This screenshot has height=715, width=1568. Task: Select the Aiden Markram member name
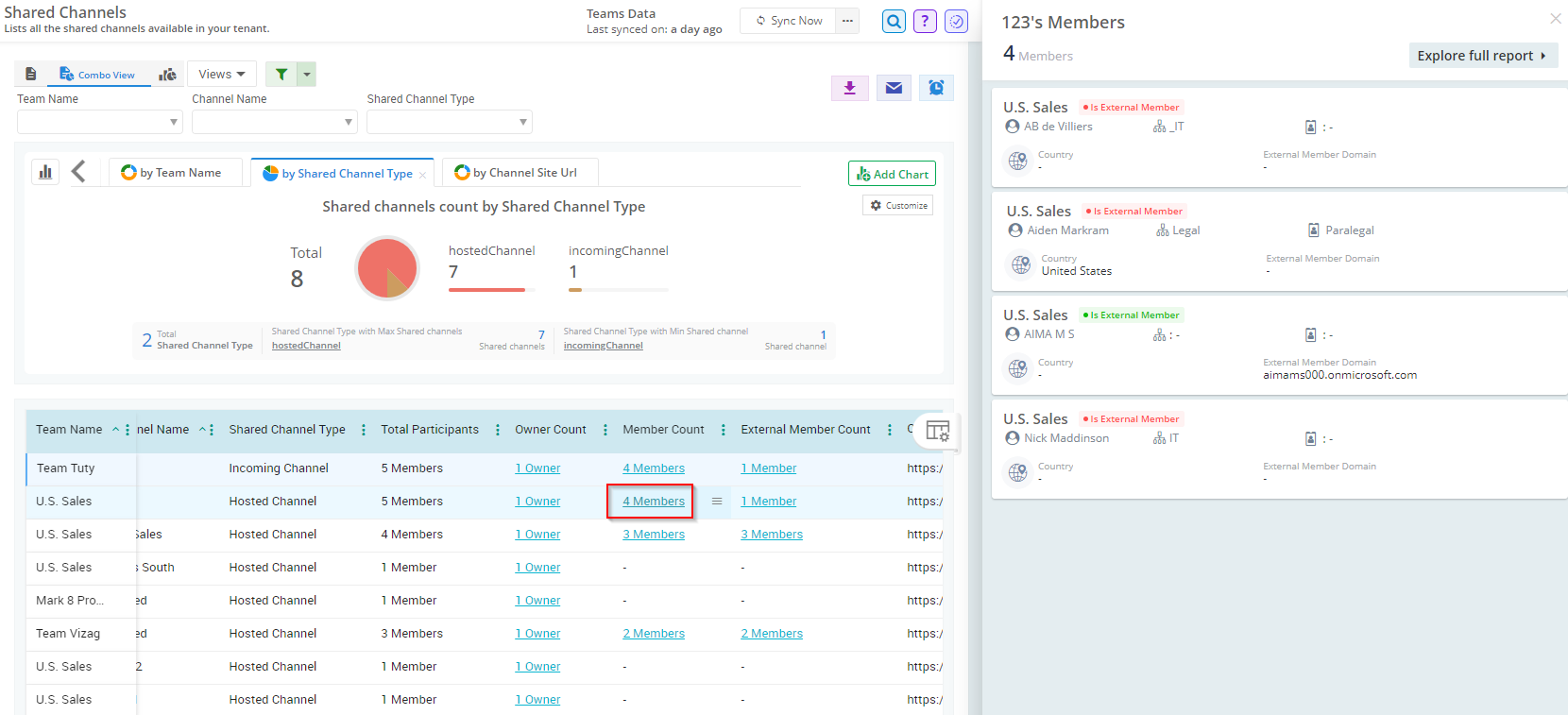tap(1067, 230)
